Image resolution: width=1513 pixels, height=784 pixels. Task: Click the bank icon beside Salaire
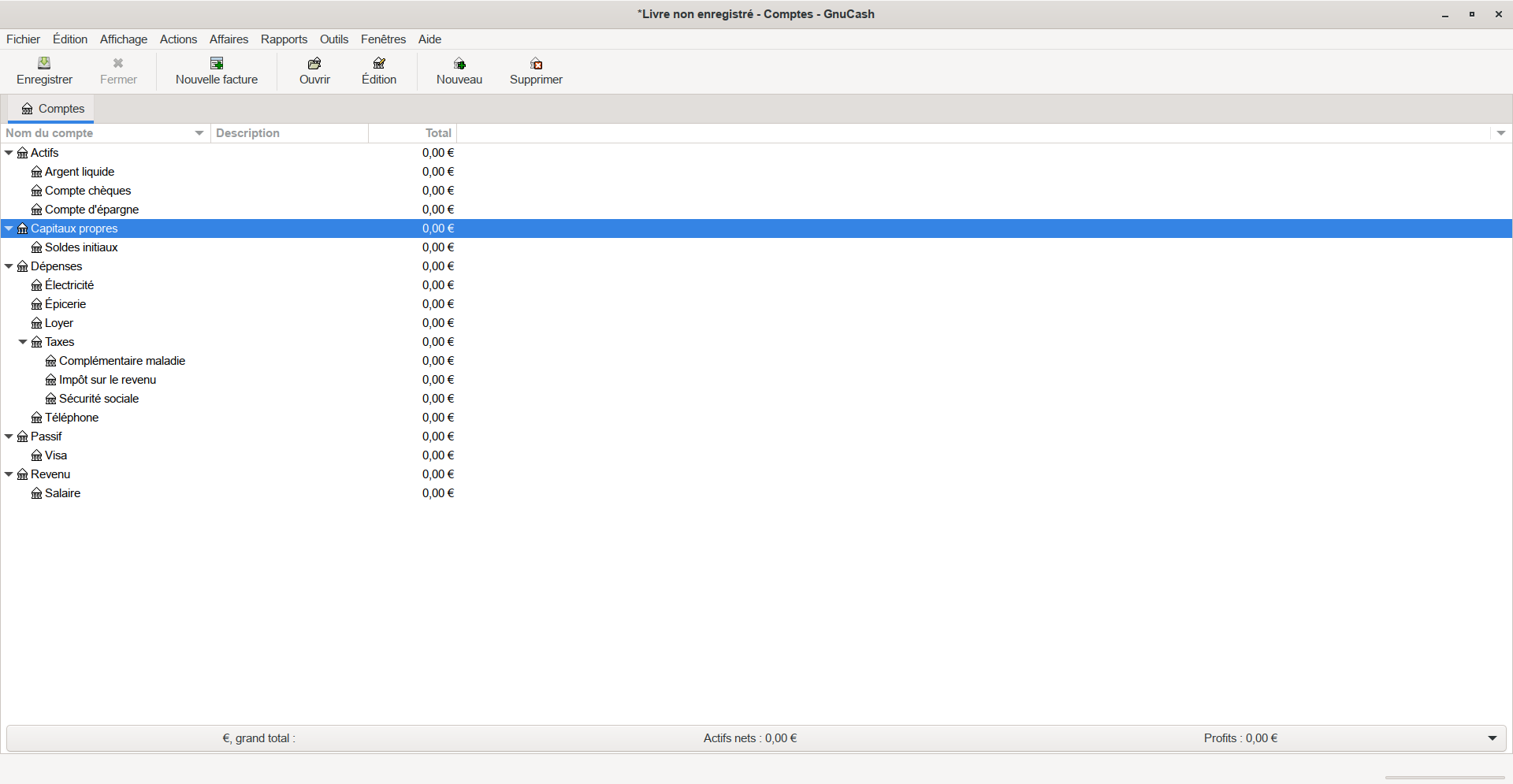[37, 493]
